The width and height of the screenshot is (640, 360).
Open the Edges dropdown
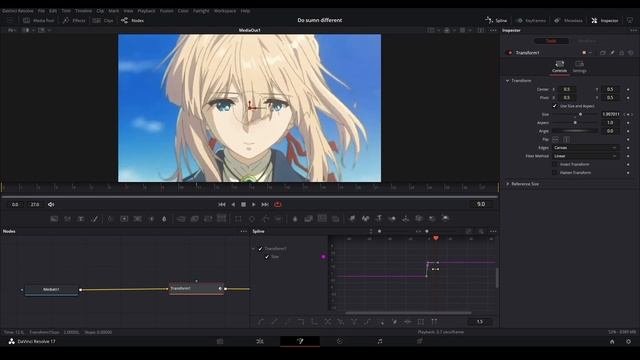585,148
